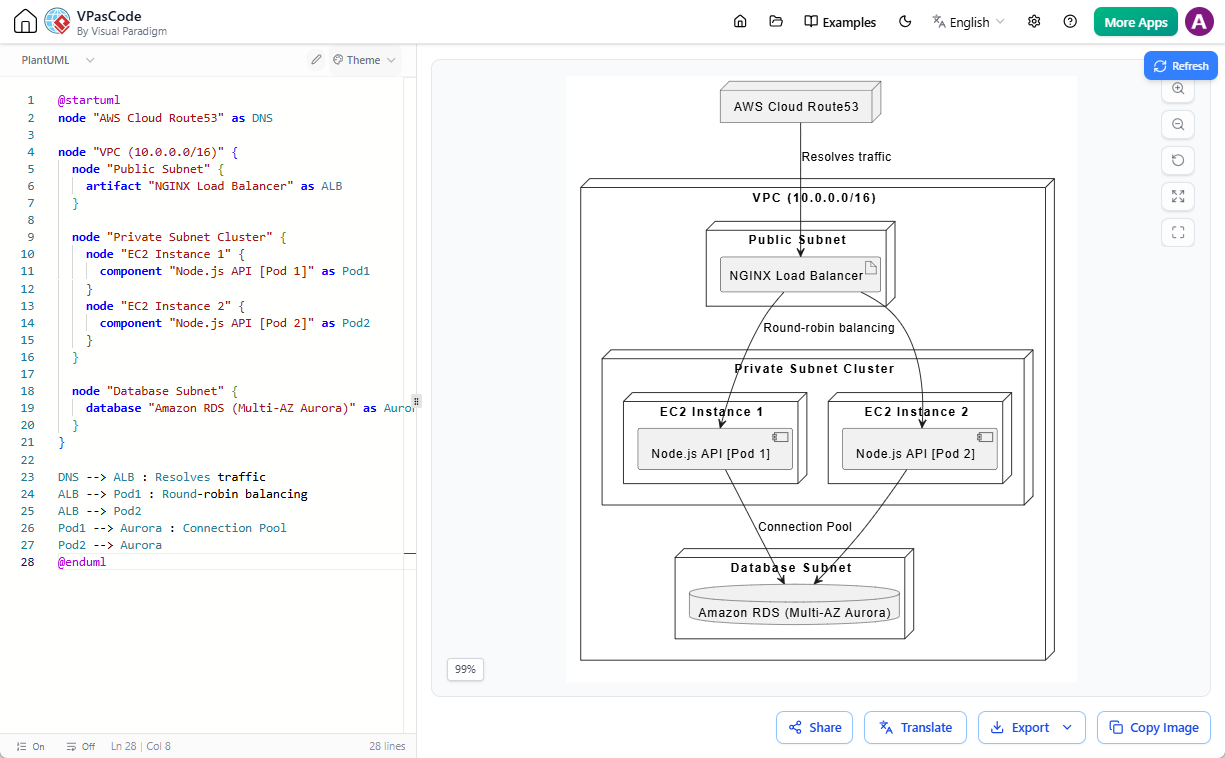This screenshot has width=1225, height=758.
Task: Fit diagram to the preview window
Action: click(1178, 196)
